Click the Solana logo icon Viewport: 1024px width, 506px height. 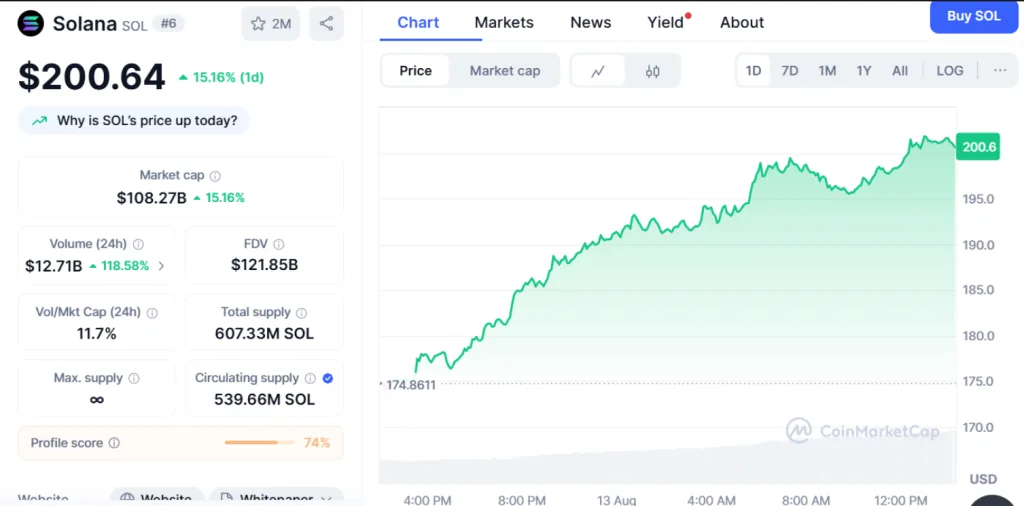31,24
